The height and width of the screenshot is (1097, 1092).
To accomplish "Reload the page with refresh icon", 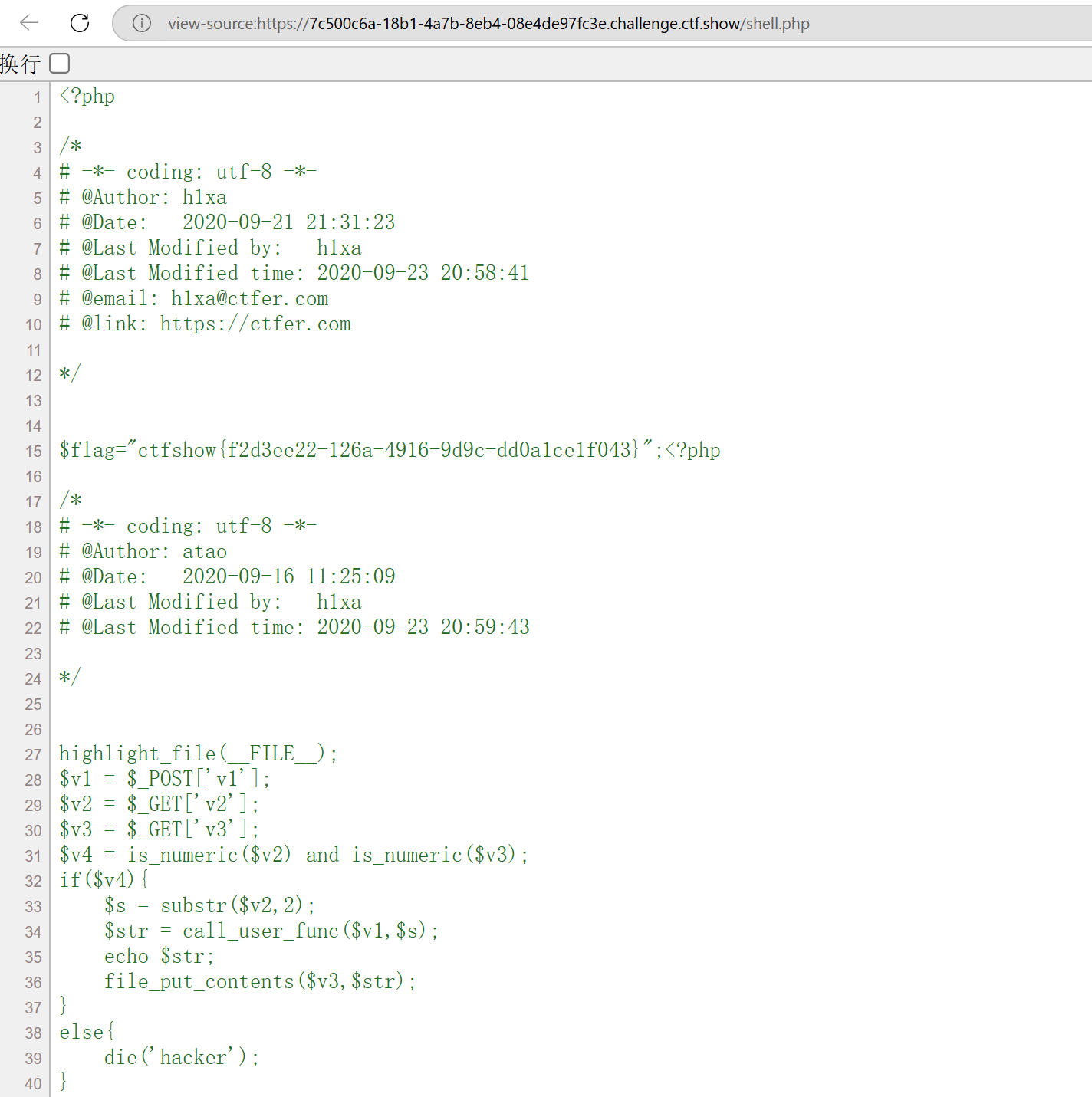I will coord(80,23).
